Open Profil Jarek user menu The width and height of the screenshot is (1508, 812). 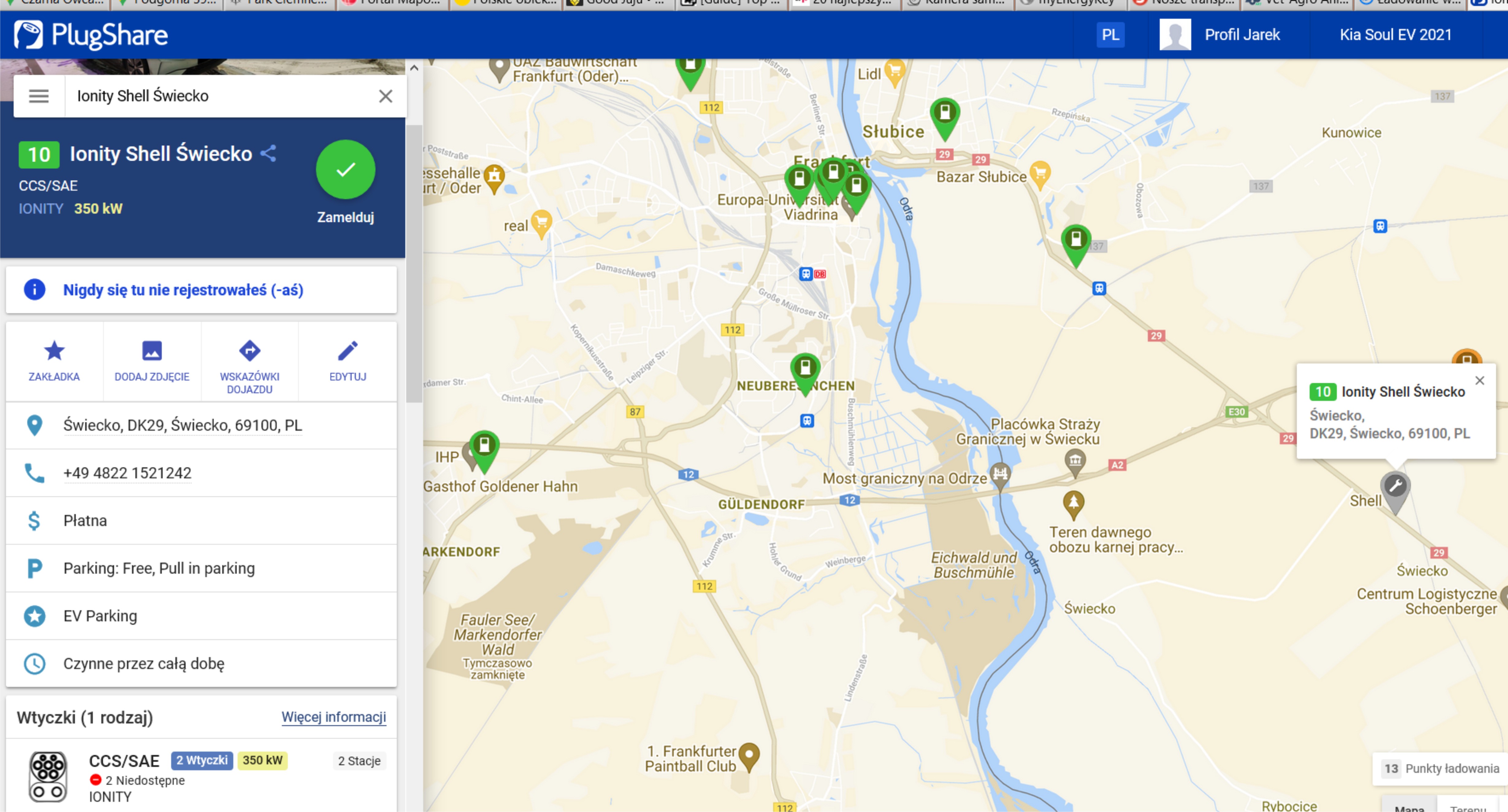[1242, 35]
